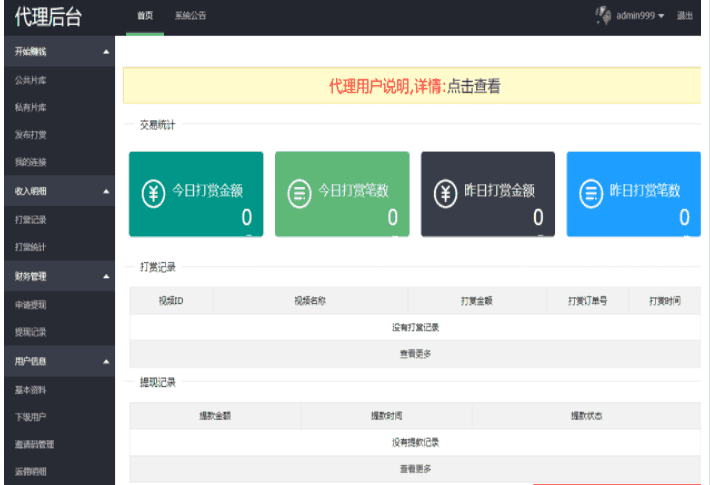Click 查看更多 under 打赏记录 table
This screenshot has height=485, width=710.
pos(415,354)
